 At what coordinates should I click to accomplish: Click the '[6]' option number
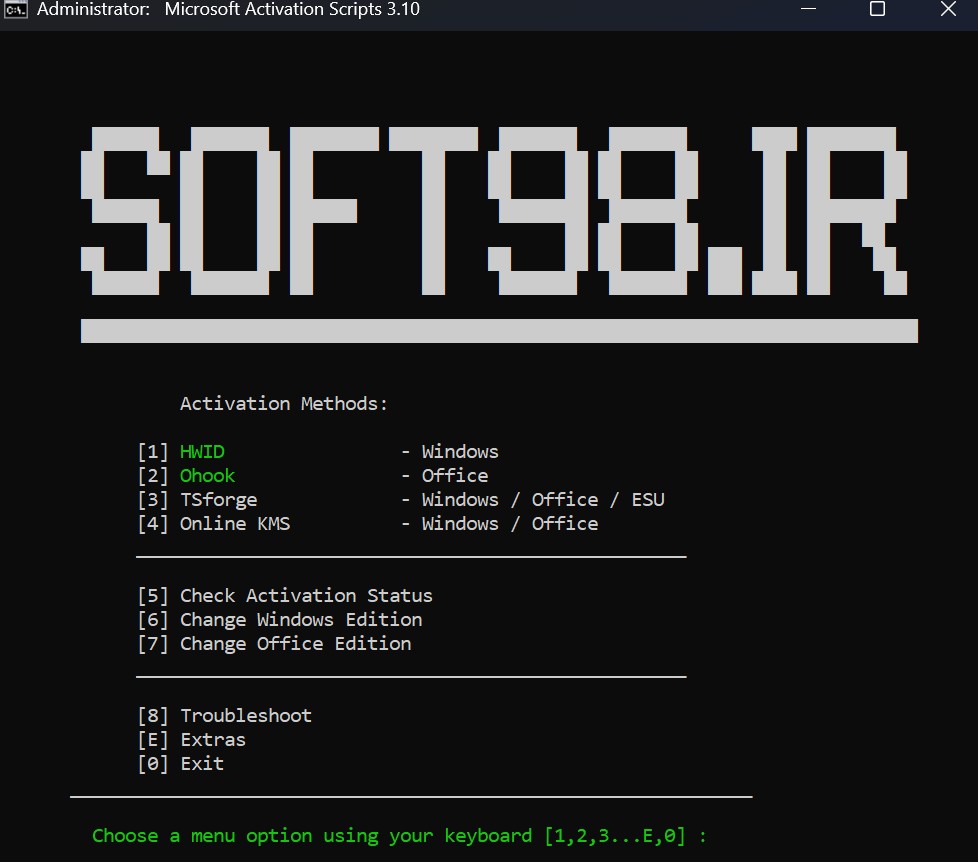pyautogui.click(x=153, y=619)
